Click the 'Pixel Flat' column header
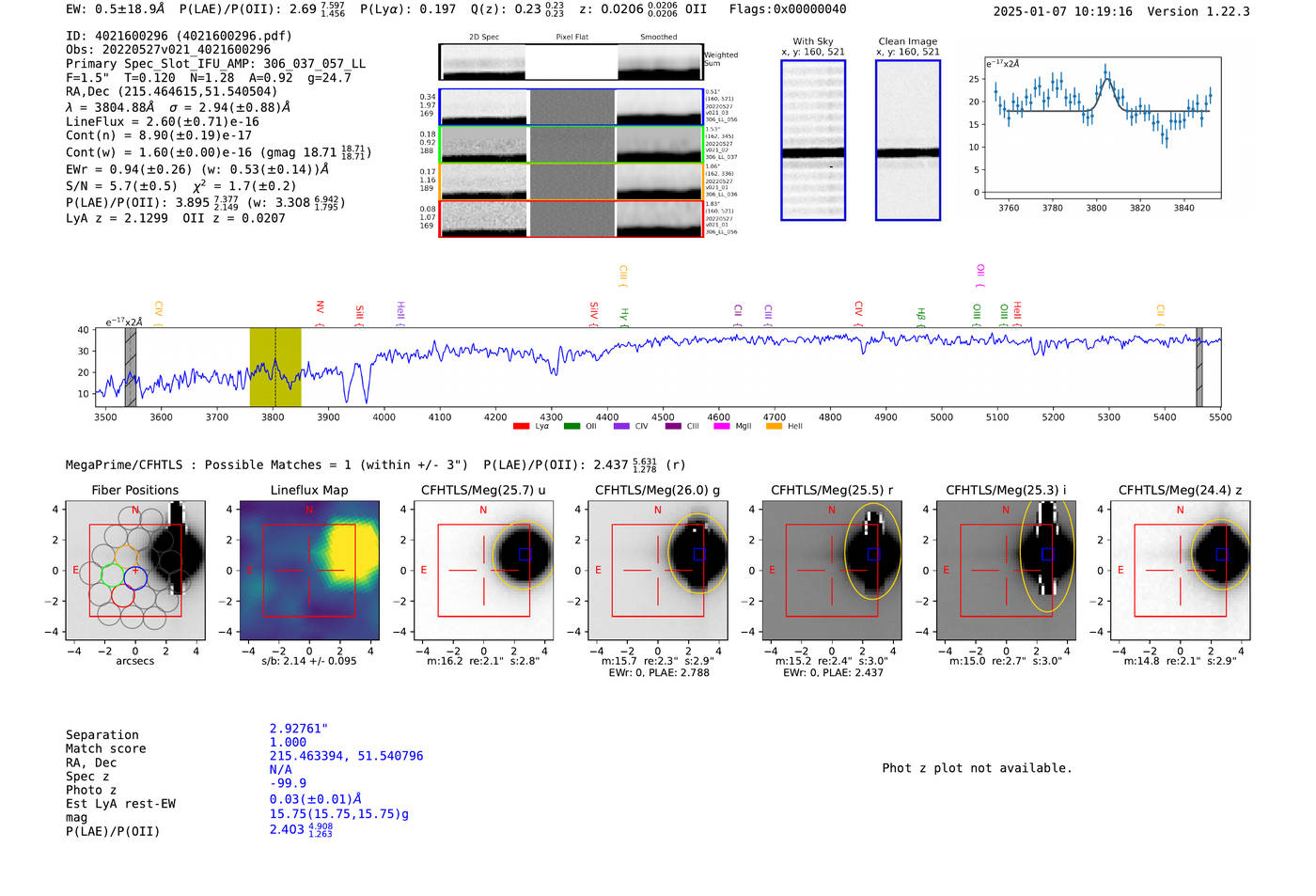This screenshot has width=1316, height=896. (572, 38)
